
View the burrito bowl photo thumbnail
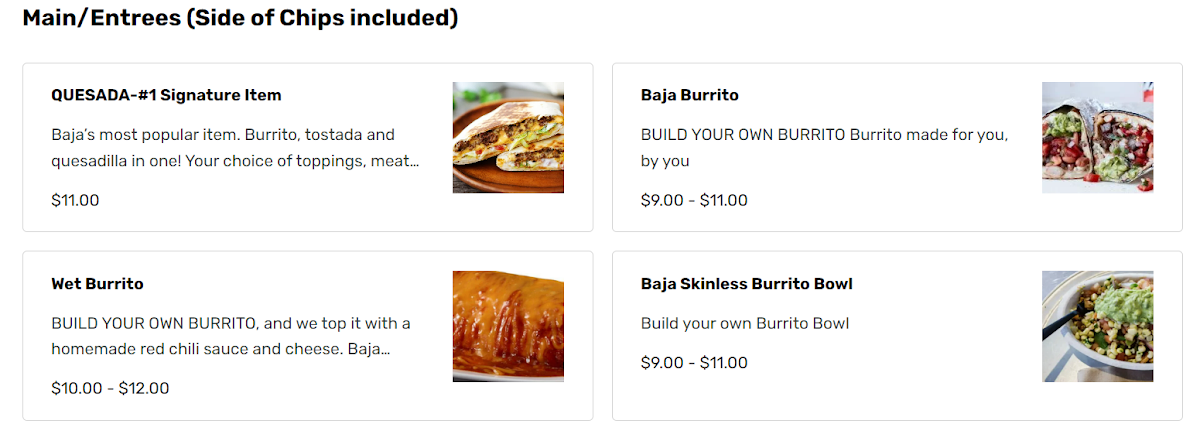(x=1097, y=326)
